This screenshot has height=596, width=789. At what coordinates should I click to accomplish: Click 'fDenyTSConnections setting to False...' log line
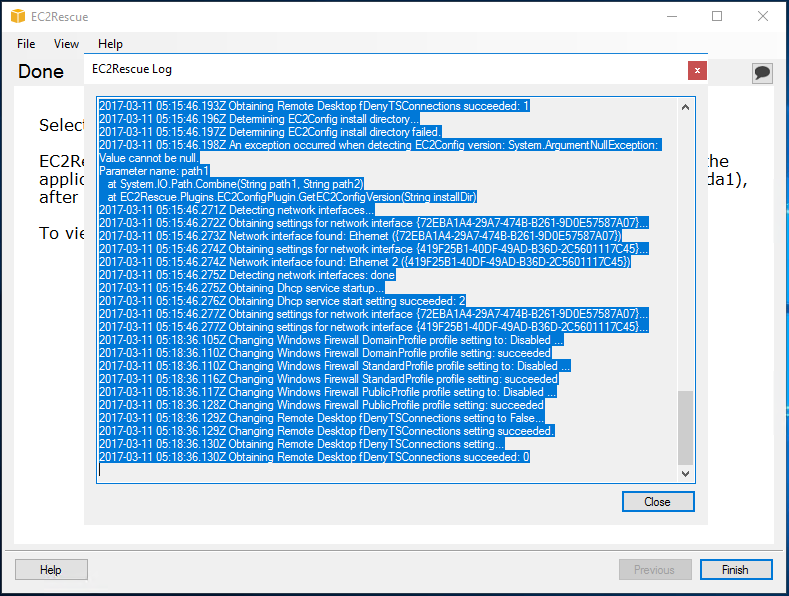tap(322, 418)
